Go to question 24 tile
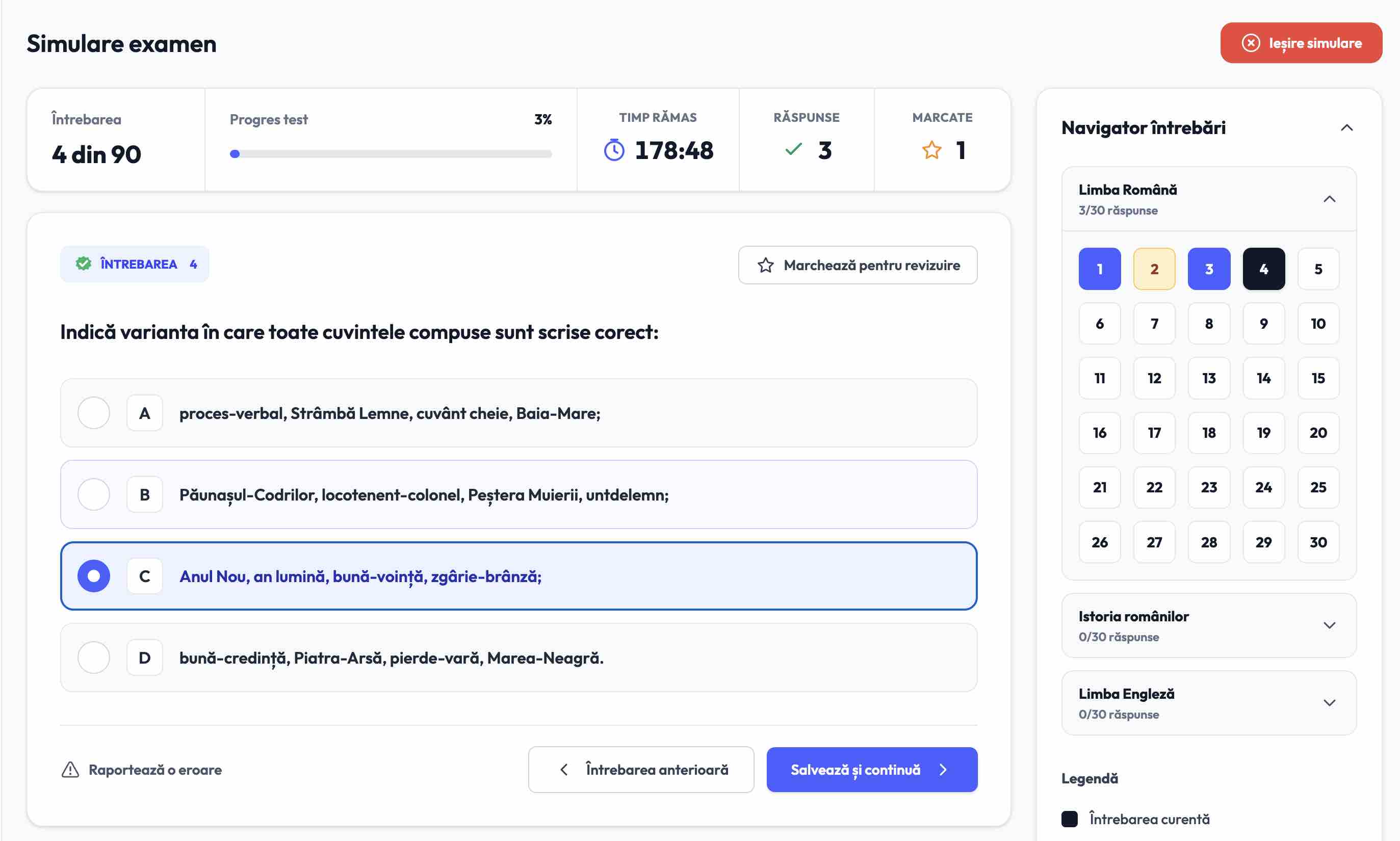The image size is (1400, 841). tap(1263, 487)
